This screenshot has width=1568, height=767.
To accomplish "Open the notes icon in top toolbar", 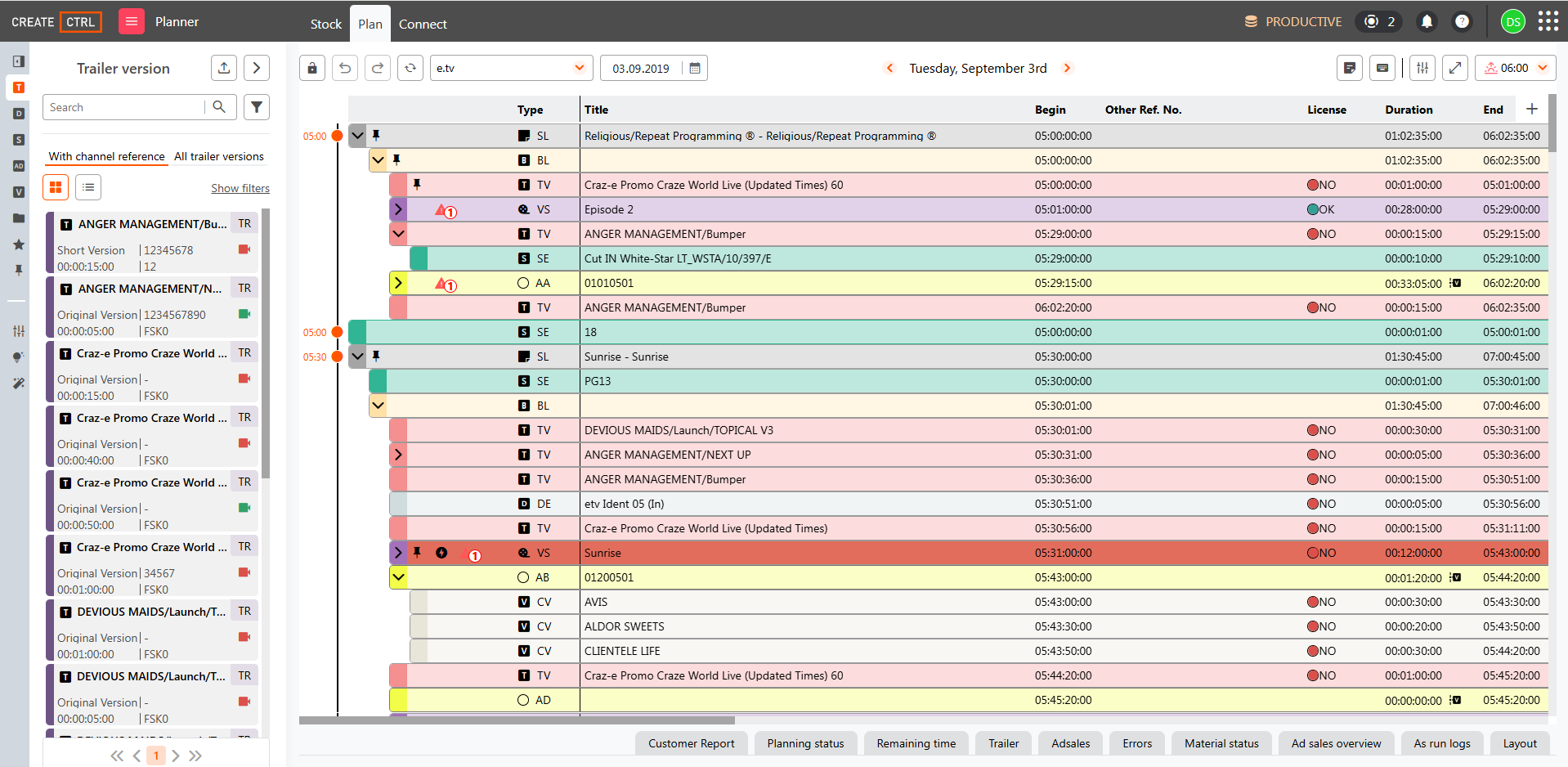I will 1350,68.
